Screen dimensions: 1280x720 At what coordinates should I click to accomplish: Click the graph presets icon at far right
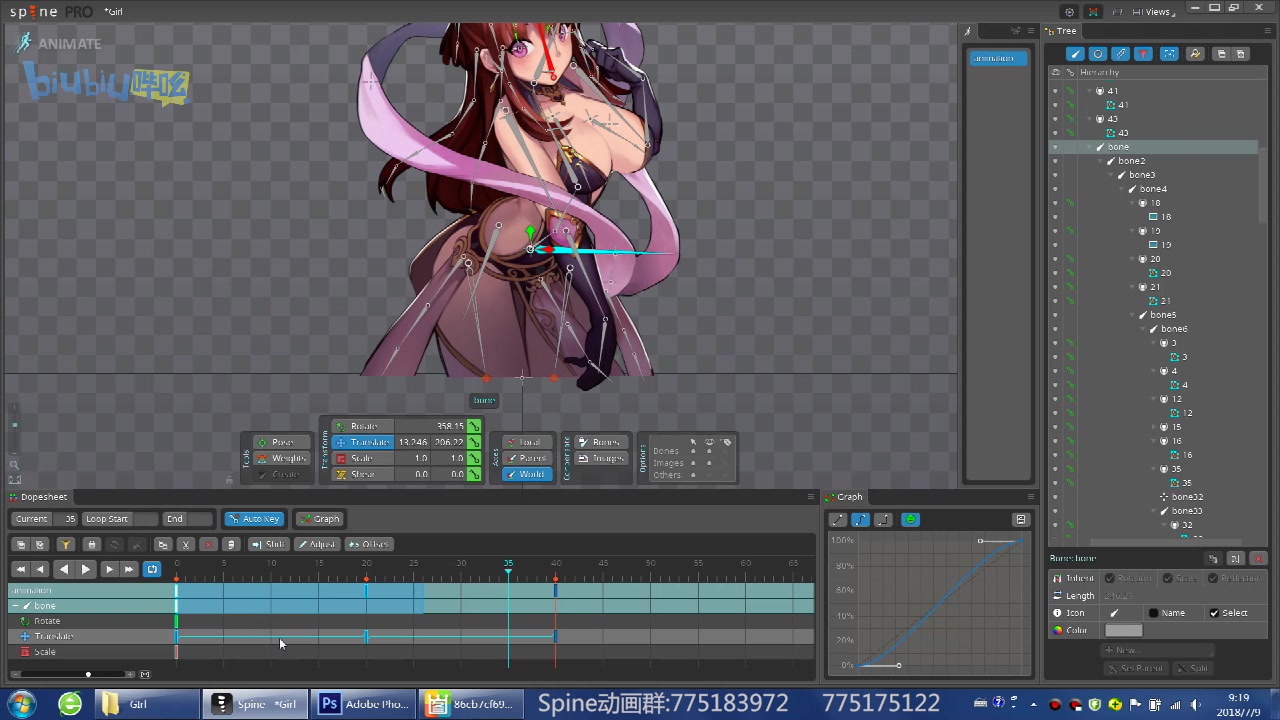point(1020,520)
